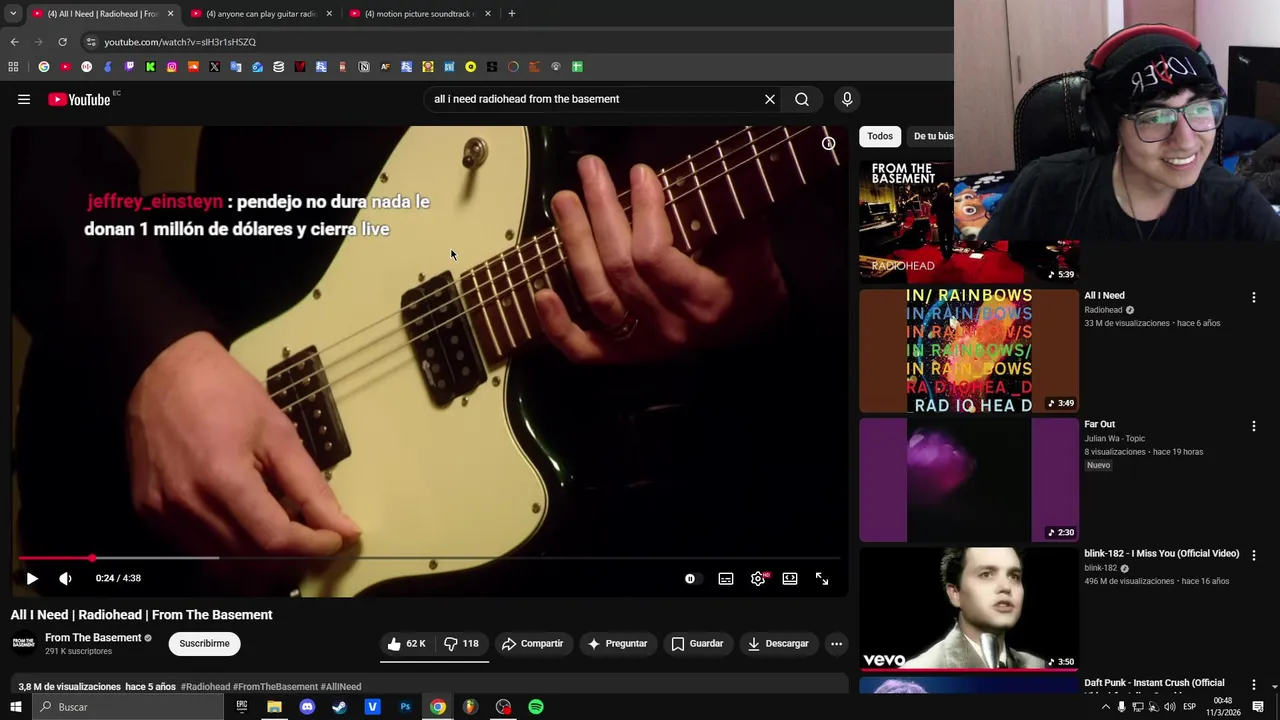The image size is (1280, 720).
Task: Open the X (Twitter) bookmark icon
Action: click(214, 67)
